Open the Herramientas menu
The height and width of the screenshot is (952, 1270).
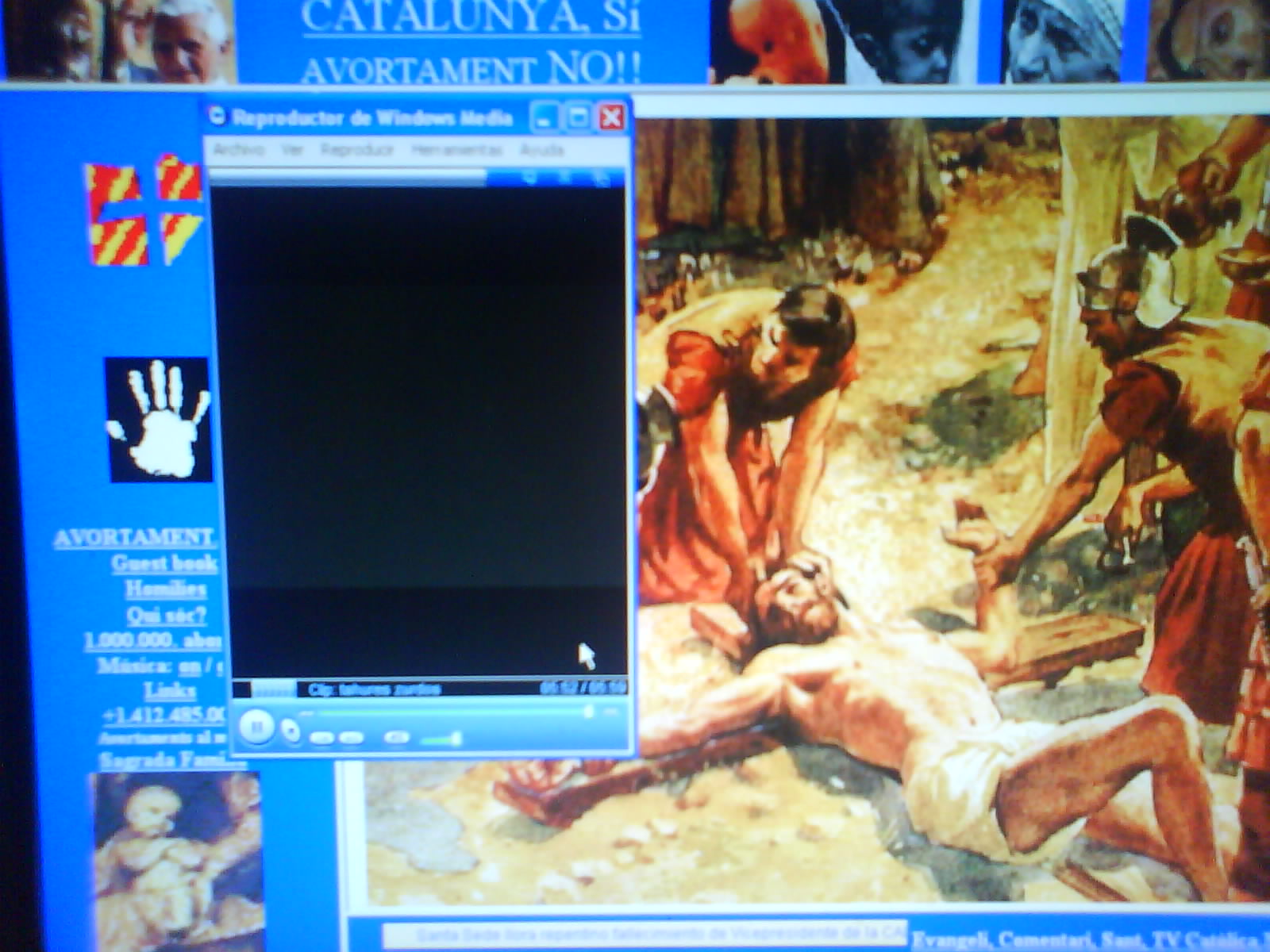456,149
